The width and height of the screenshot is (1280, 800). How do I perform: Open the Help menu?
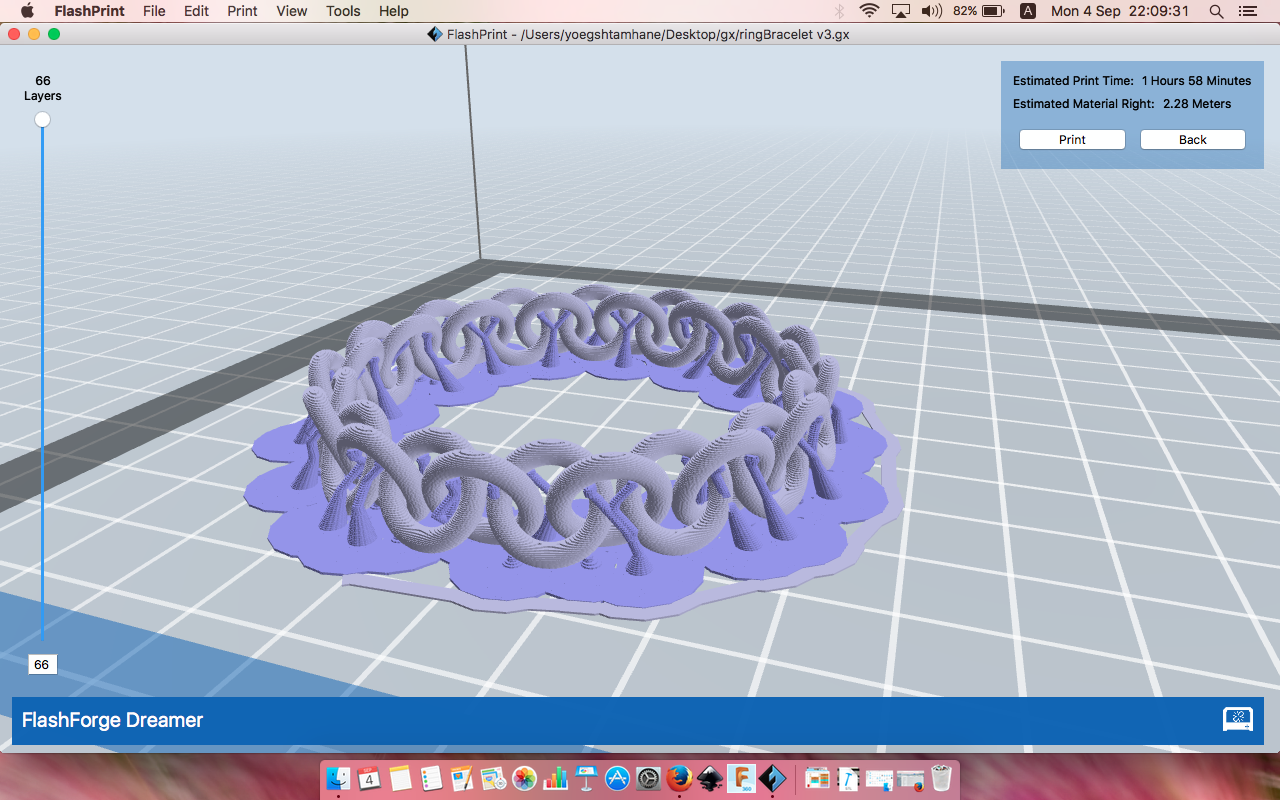pos(394,11)
